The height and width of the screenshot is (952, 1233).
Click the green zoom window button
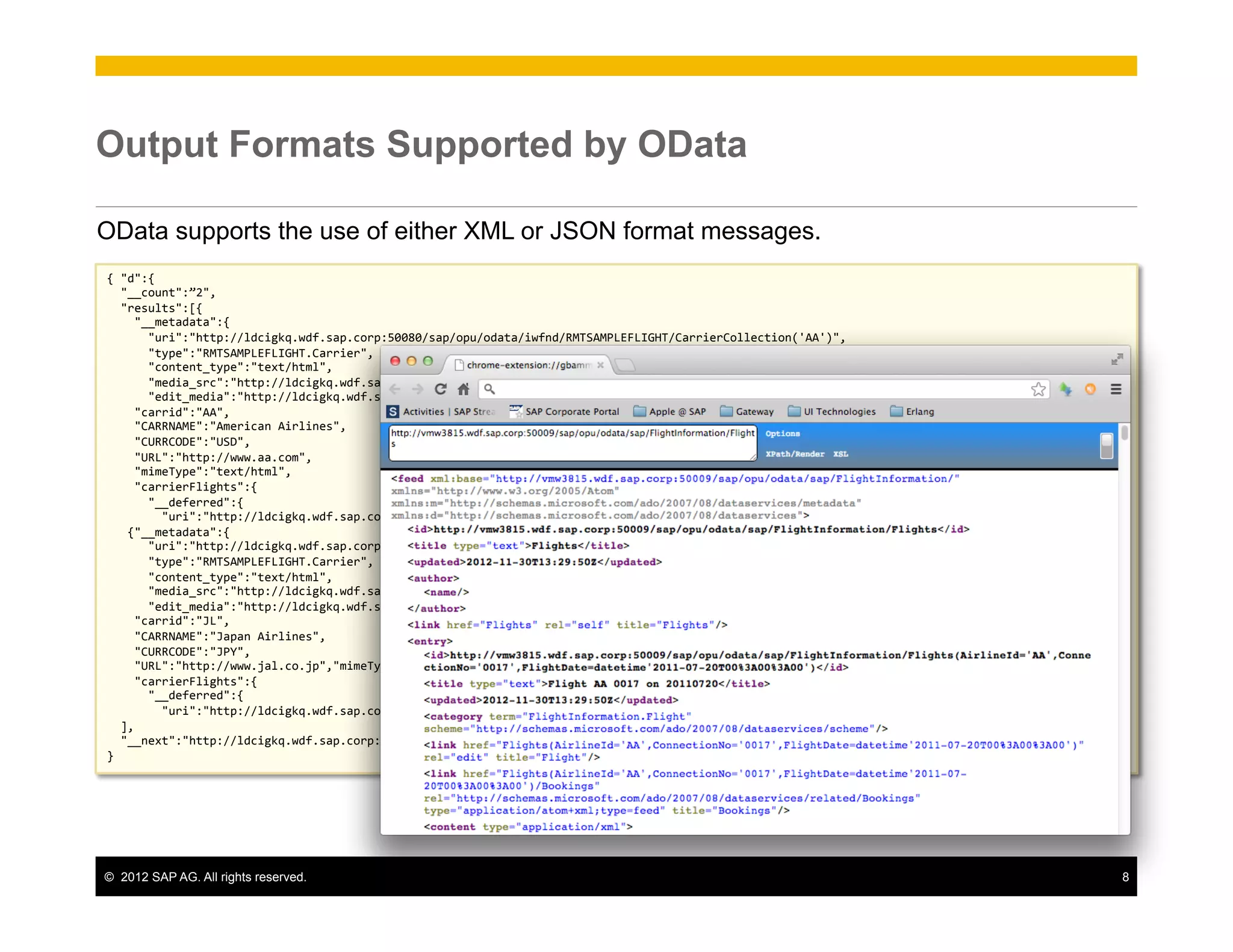point(428,361)
